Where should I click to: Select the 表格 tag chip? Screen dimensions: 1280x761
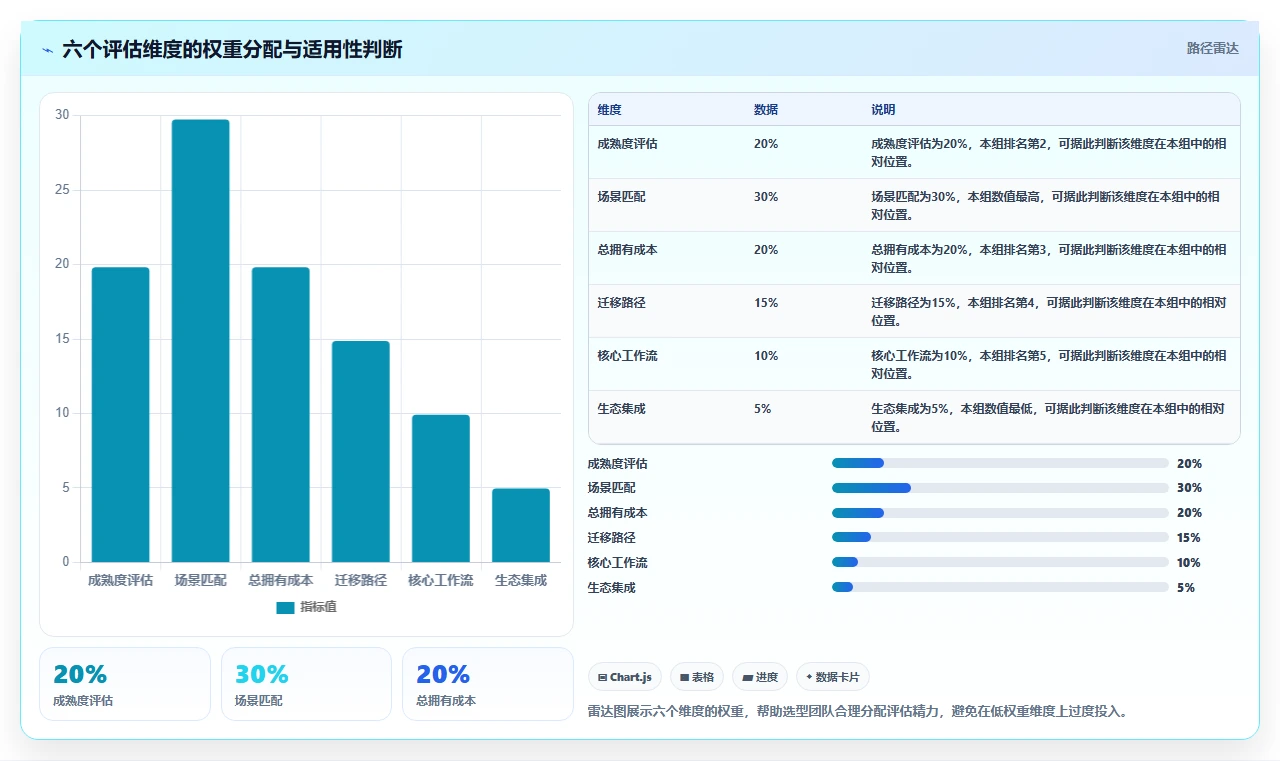click(x=697, y=677)
